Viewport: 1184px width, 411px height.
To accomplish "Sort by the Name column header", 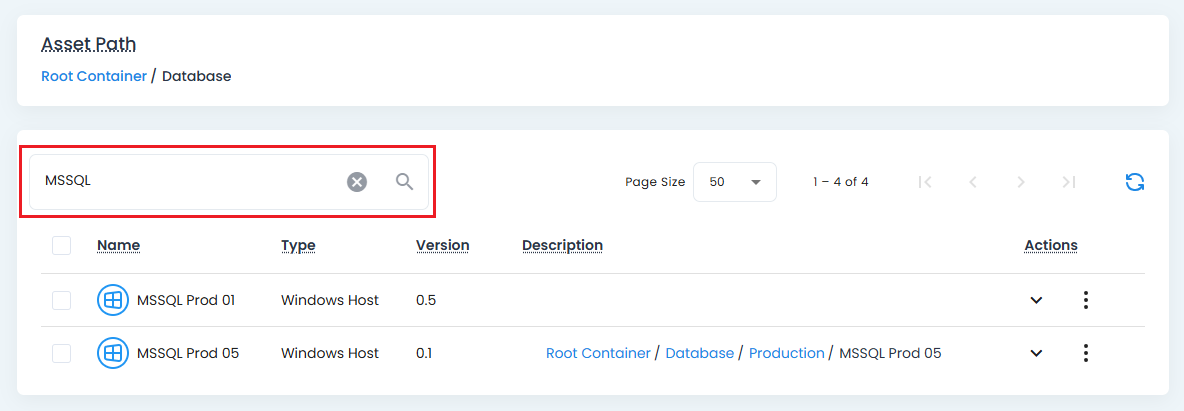I will click(x=118, y=245).
